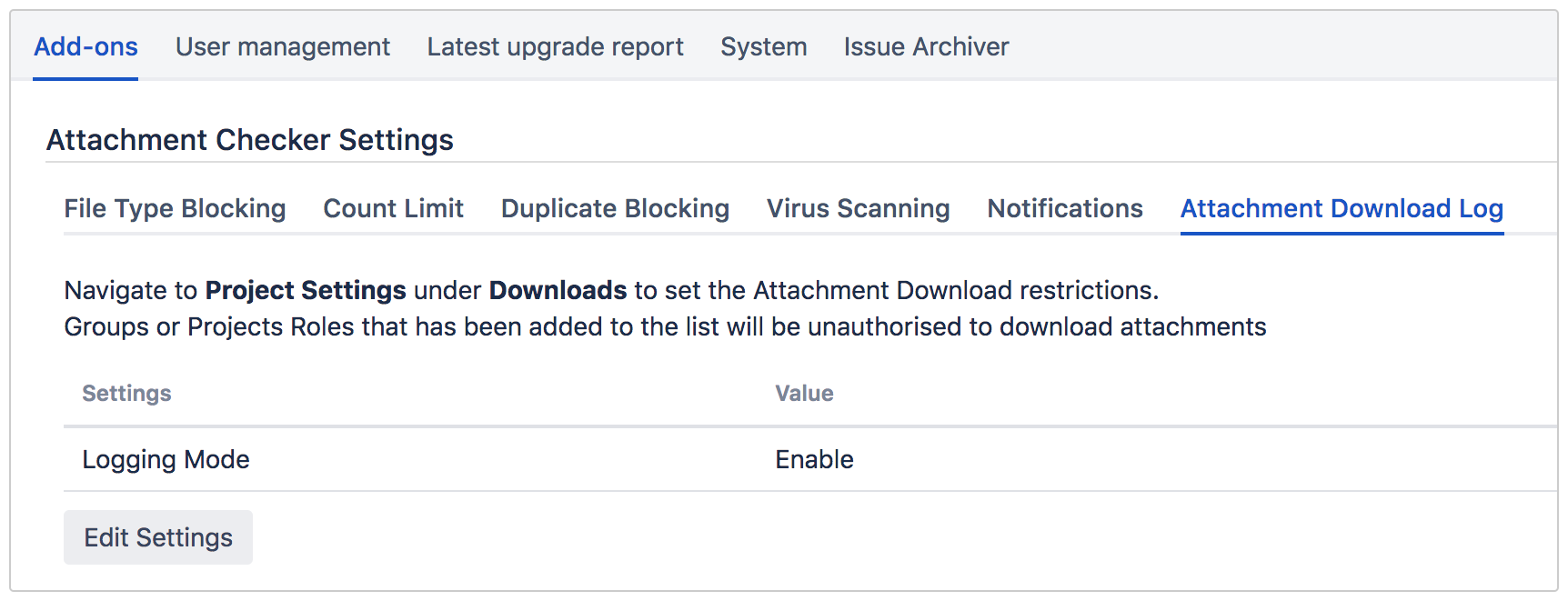Image resolution: width=1568 pixels, height=601 pixels.
Task: Click the Attachment Checker Settings heading
Action: pyautogui.click(x=250, y=139)
